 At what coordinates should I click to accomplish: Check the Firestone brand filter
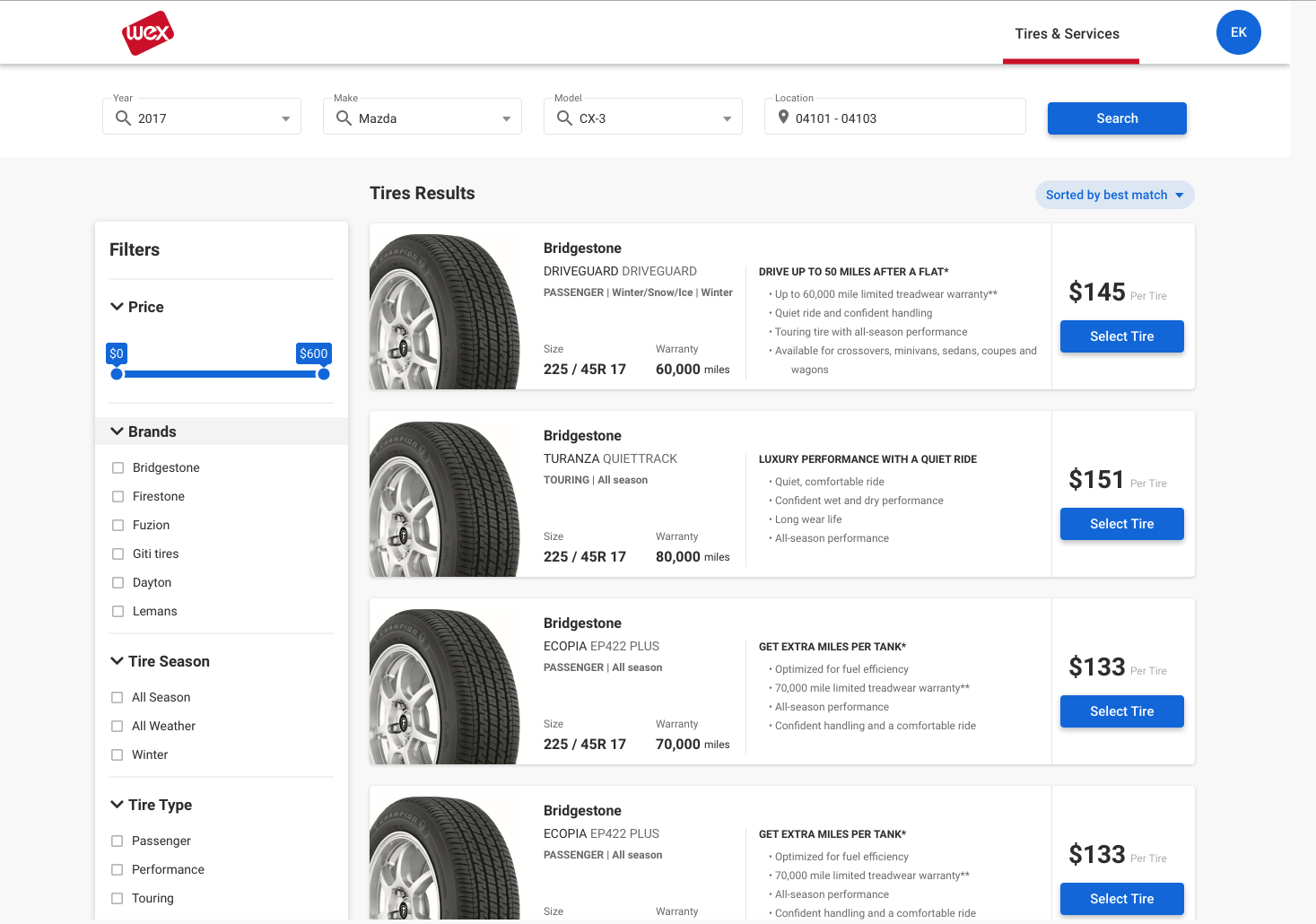click(x=118, y=496)
